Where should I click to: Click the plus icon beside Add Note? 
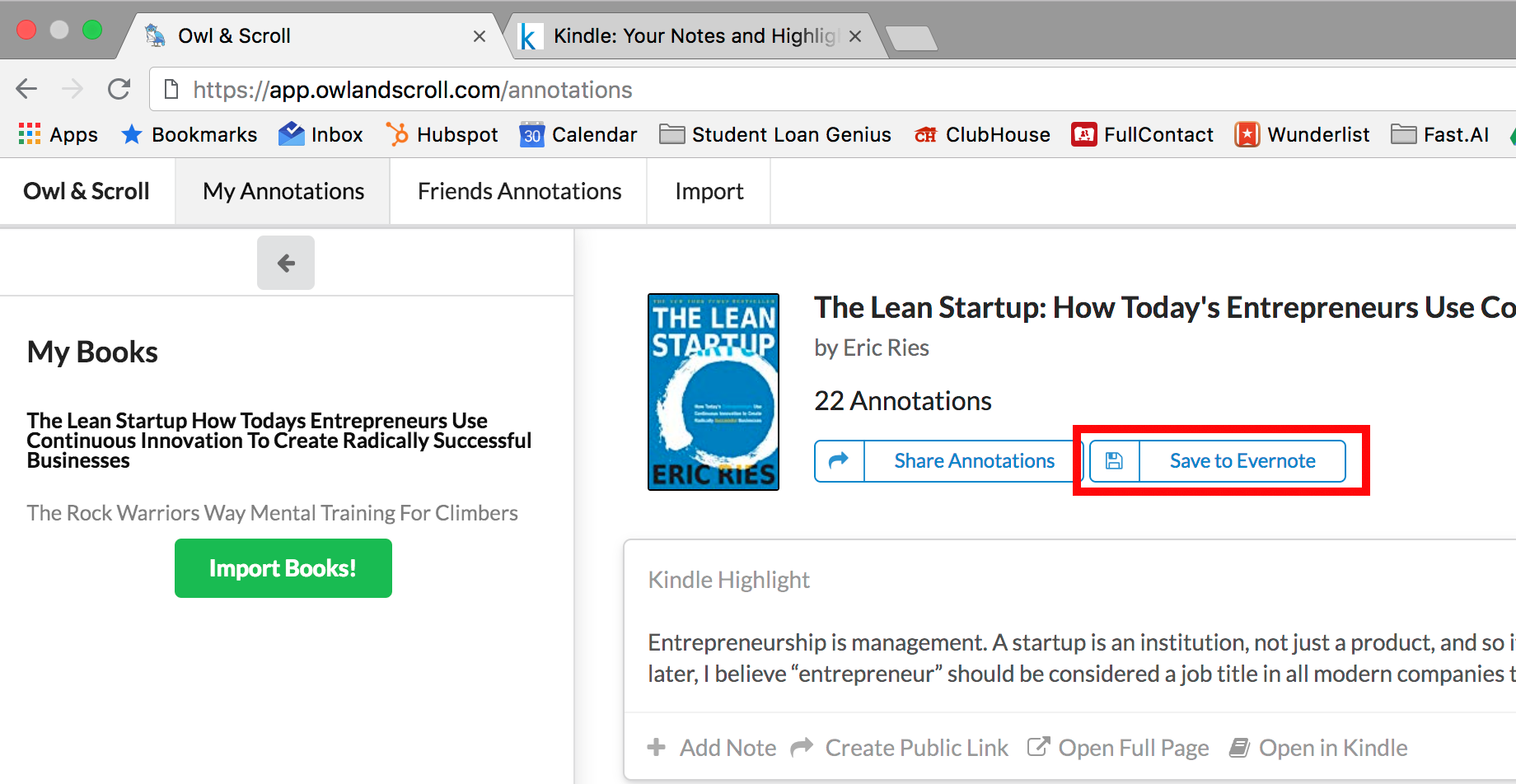tap(657, 747)
